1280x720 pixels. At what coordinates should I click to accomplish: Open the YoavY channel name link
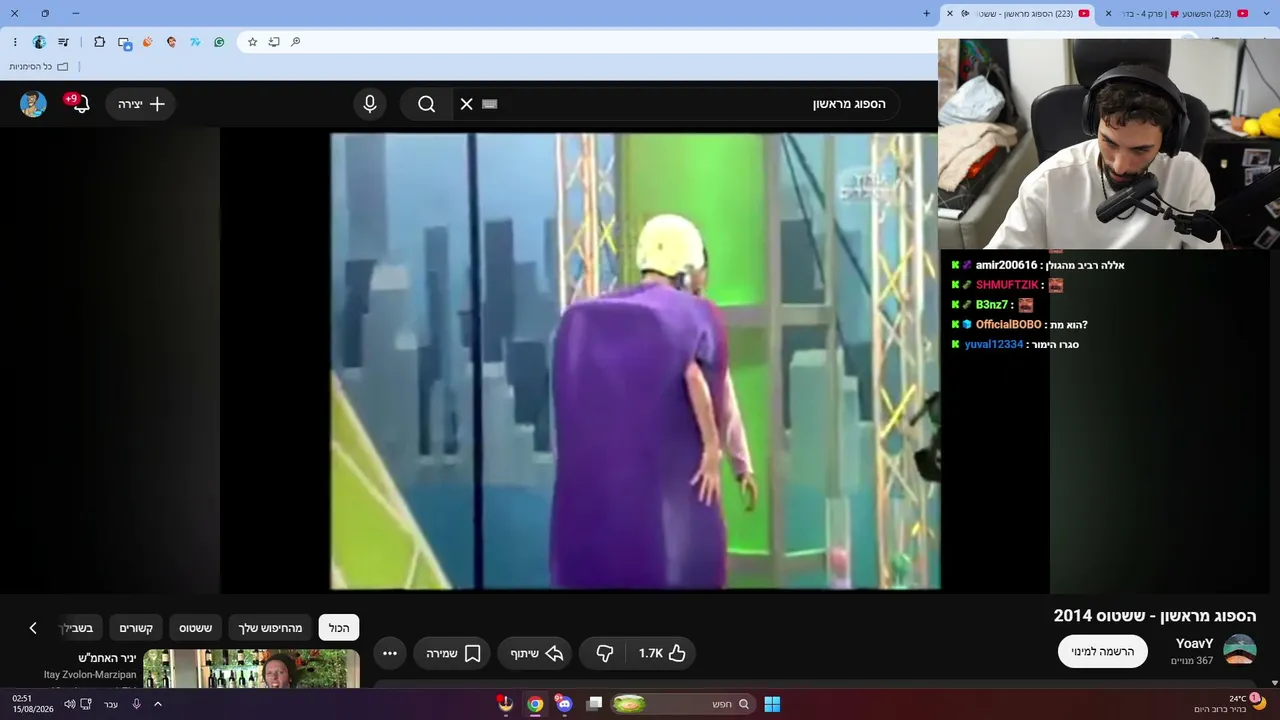click(x=1194, y=644)
